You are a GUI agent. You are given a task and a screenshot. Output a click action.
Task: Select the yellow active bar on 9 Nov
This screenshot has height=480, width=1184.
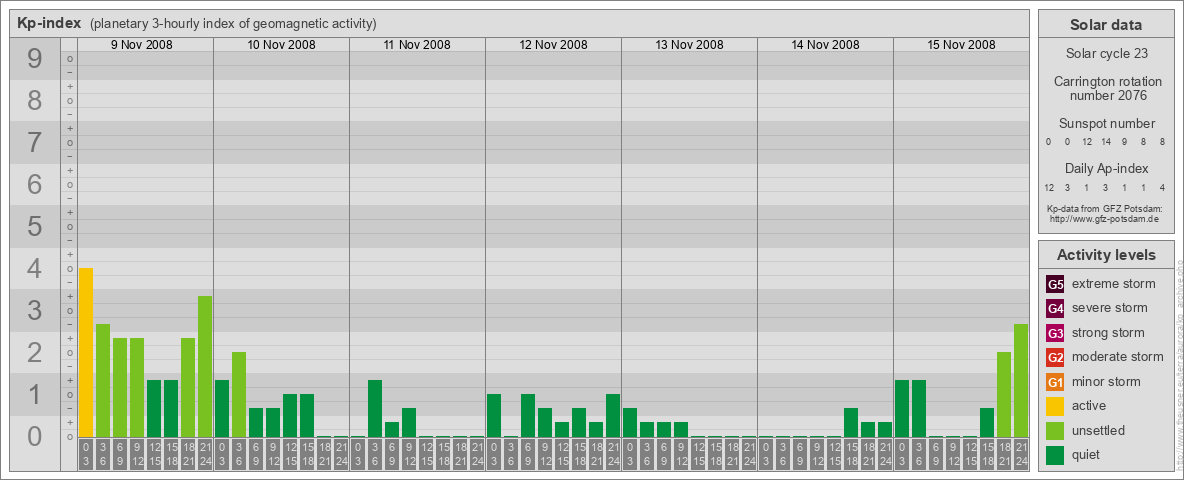(86, 352)
